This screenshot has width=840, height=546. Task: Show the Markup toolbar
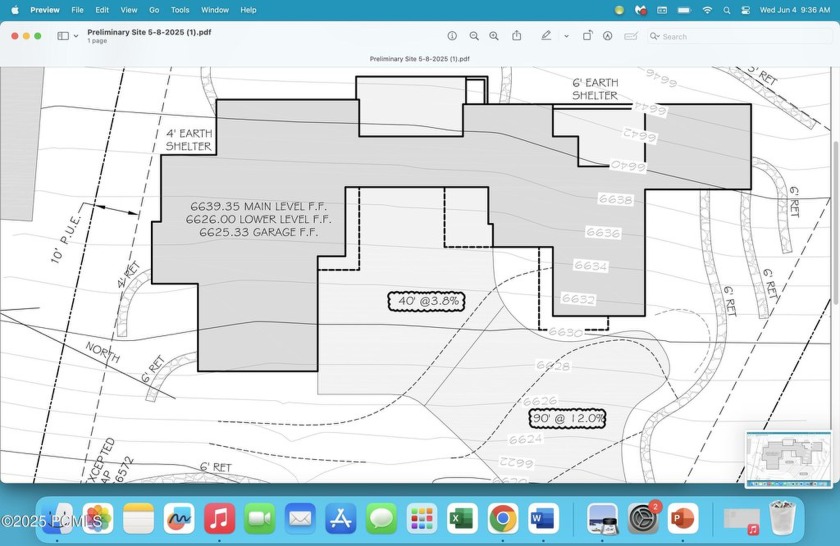(607, 36)
